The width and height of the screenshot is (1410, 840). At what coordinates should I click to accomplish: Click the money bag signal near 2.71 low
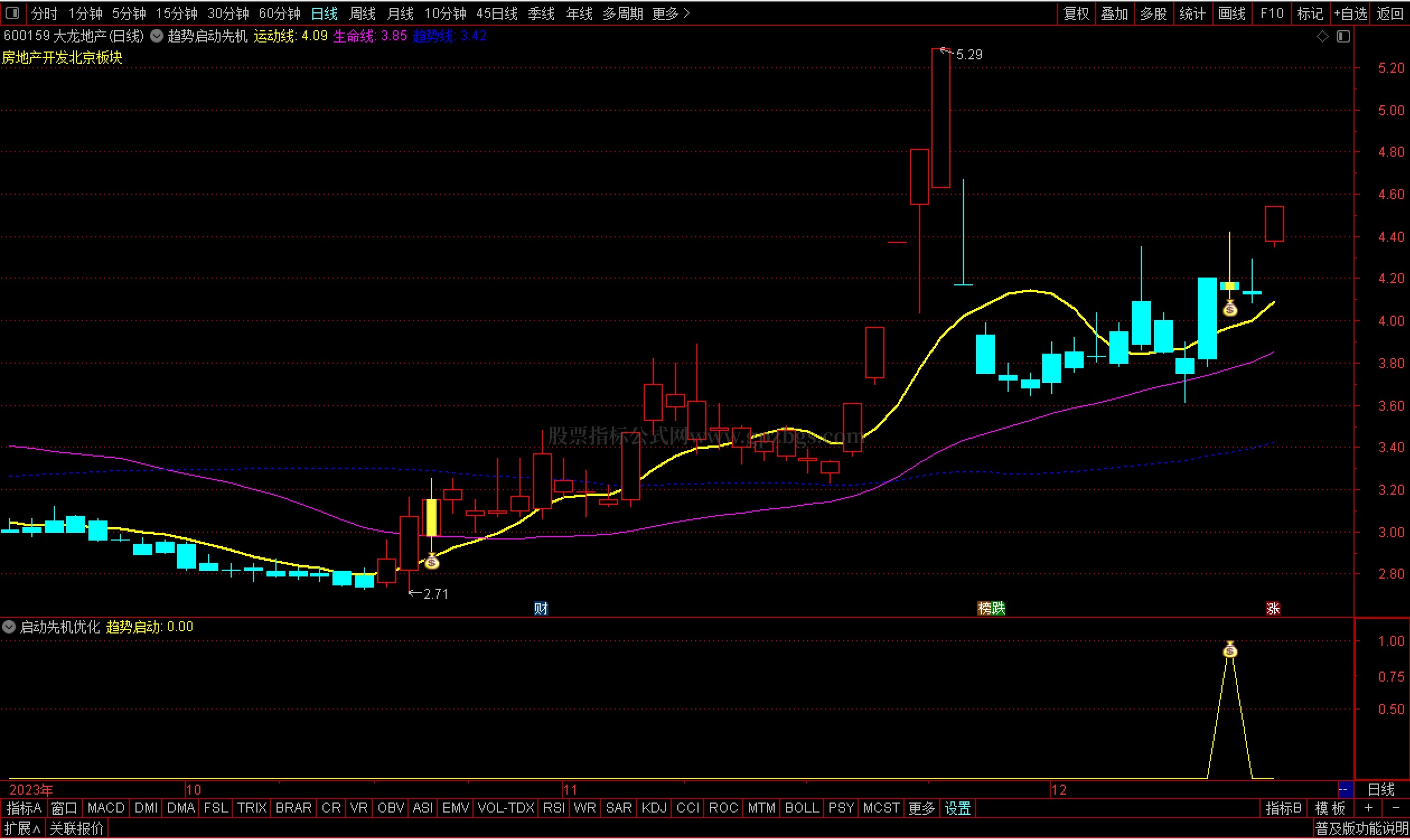click(x=432, y=562)
